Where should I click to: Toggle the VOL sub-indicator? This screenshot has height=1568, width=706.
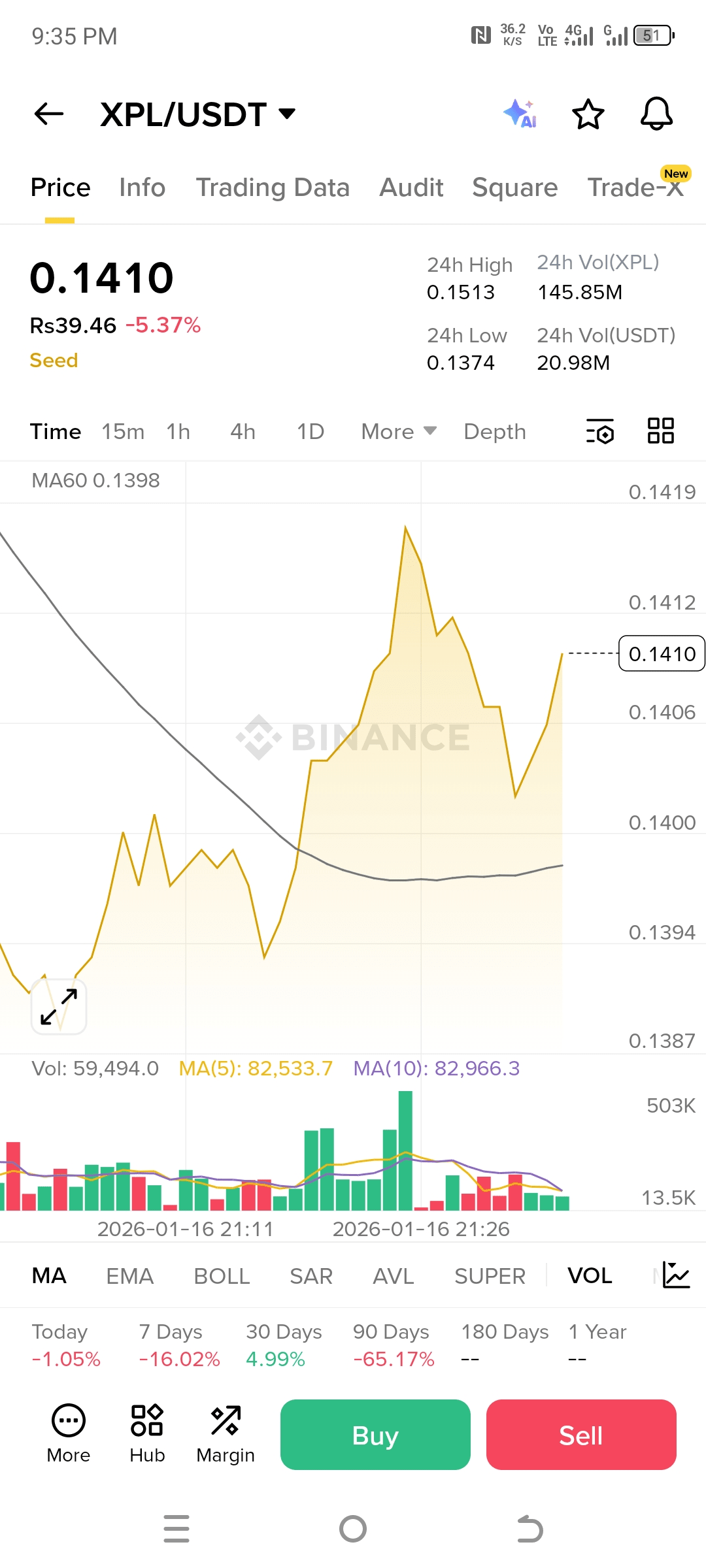[590, 1275]
